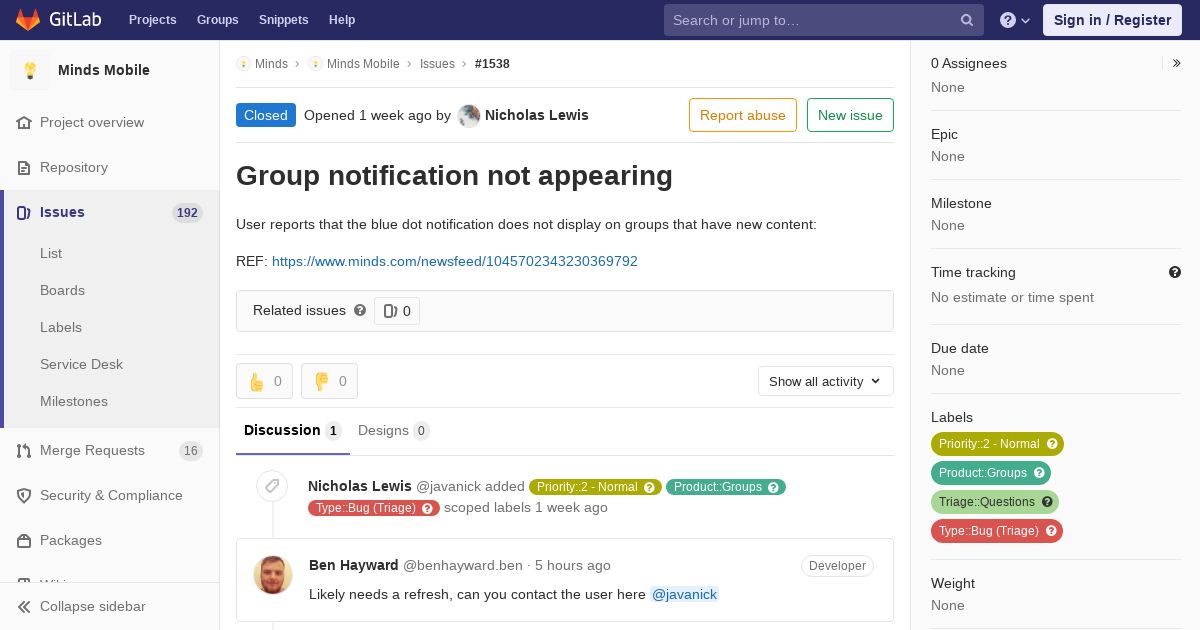Screen dimensions: 1200x630
Task: Click the Report abuse button
Action: click(x=743, y=115)
